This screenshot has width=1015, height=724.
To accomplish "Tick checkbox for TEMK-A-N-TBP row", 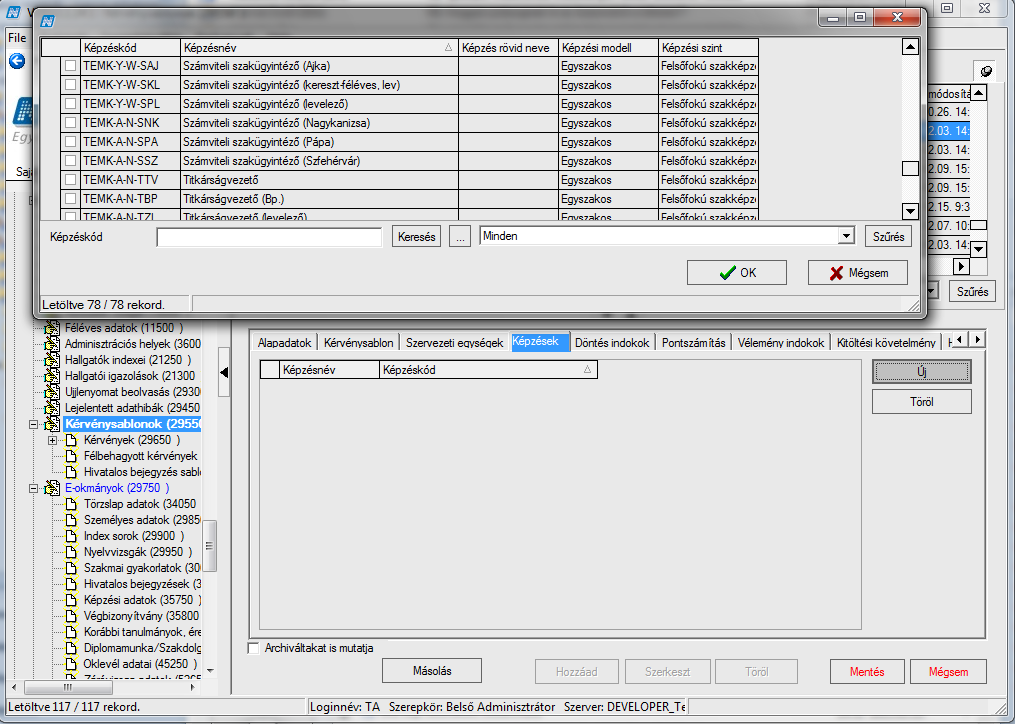I will tap(71, 199).
